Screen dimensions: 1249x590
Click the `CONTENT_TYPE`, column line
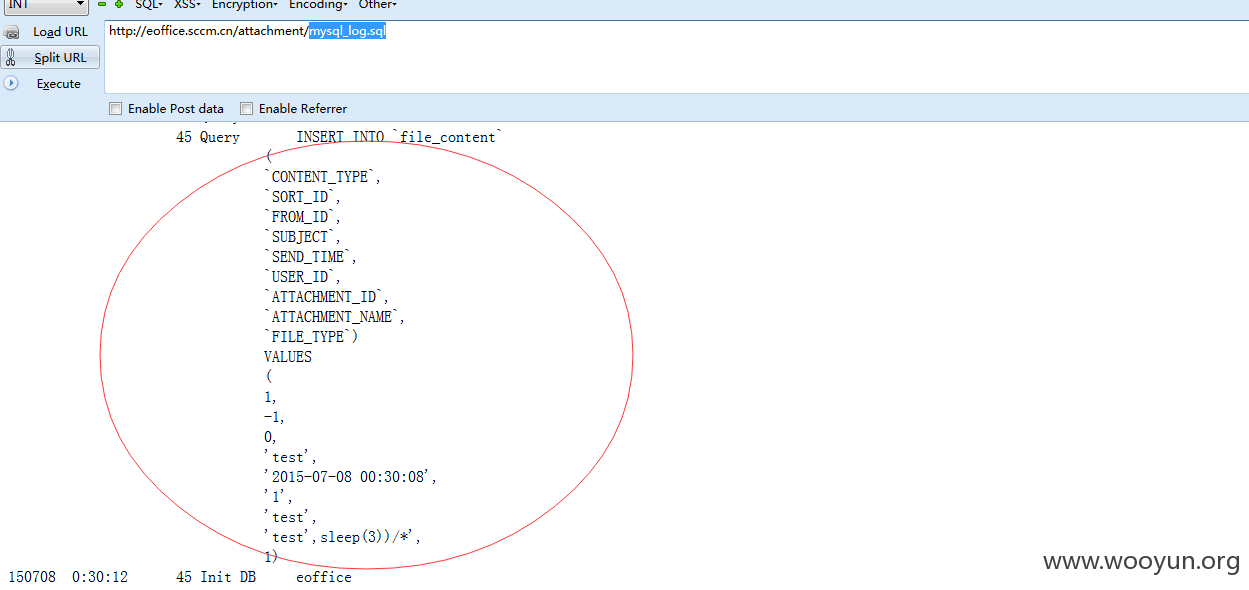pos(323,177)
